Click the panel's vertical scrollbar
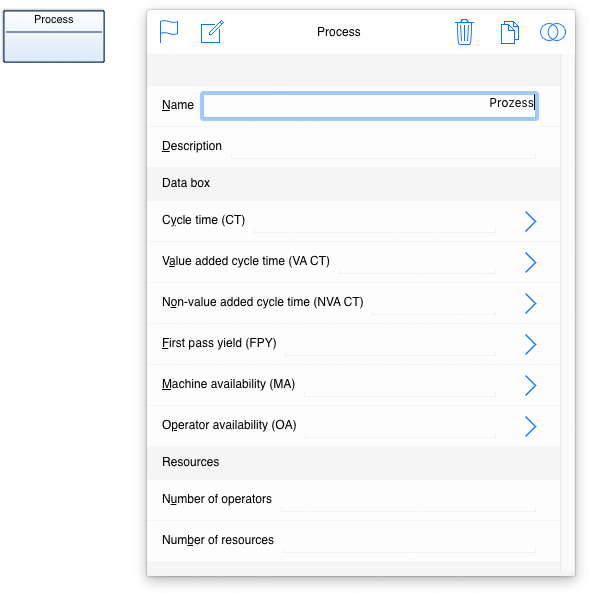 click(x=567, y=312)
